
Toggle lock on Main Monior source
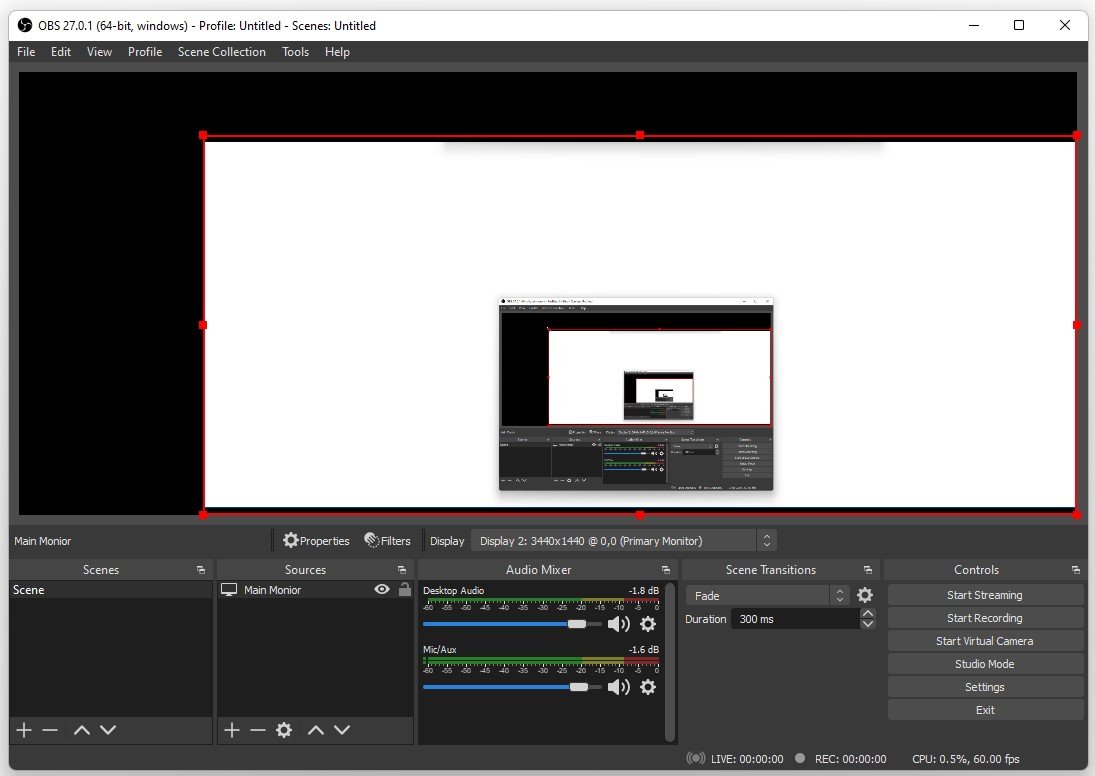(404, 590)
